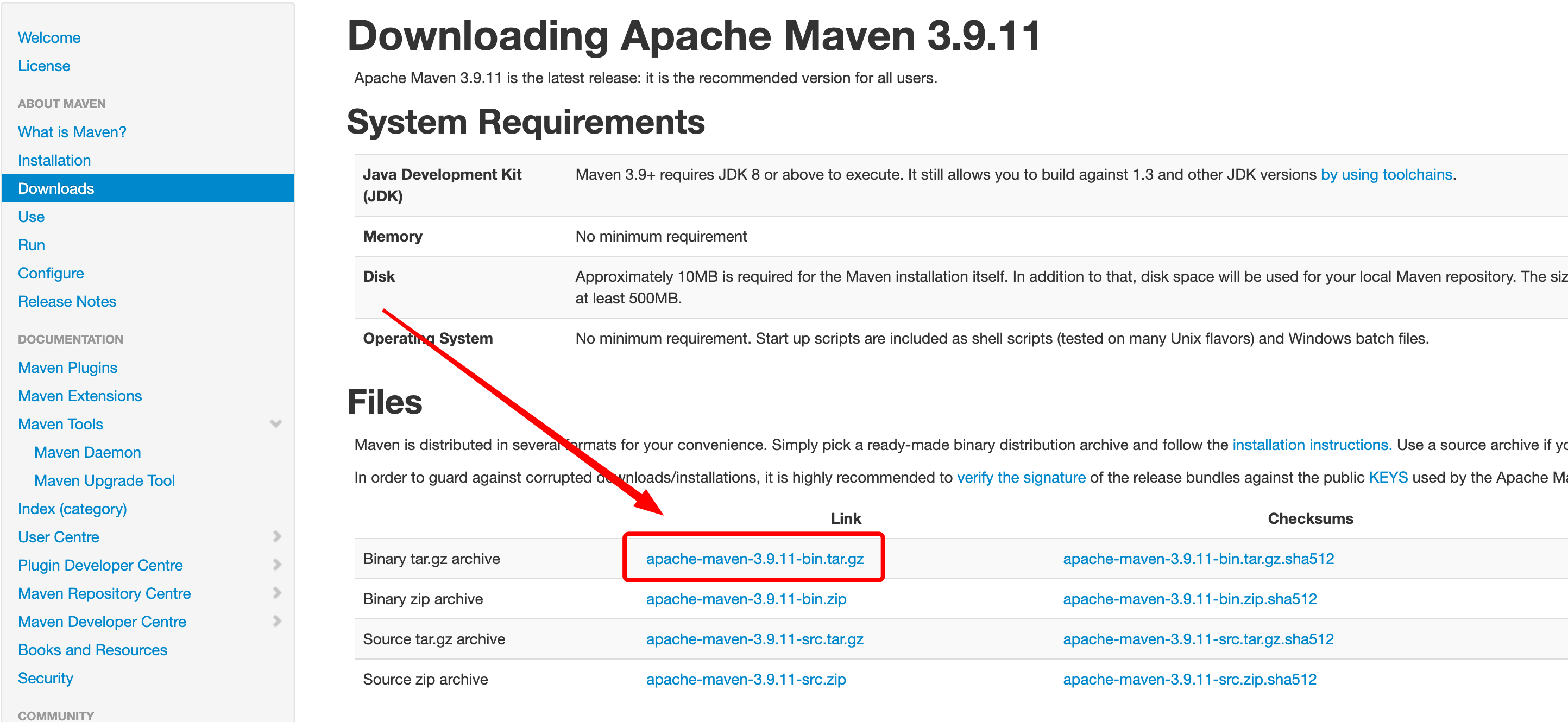The width and height of the screenshot is (1568, 722).
Task: Open the Installation sidebar item
Action: coord(54,160)
